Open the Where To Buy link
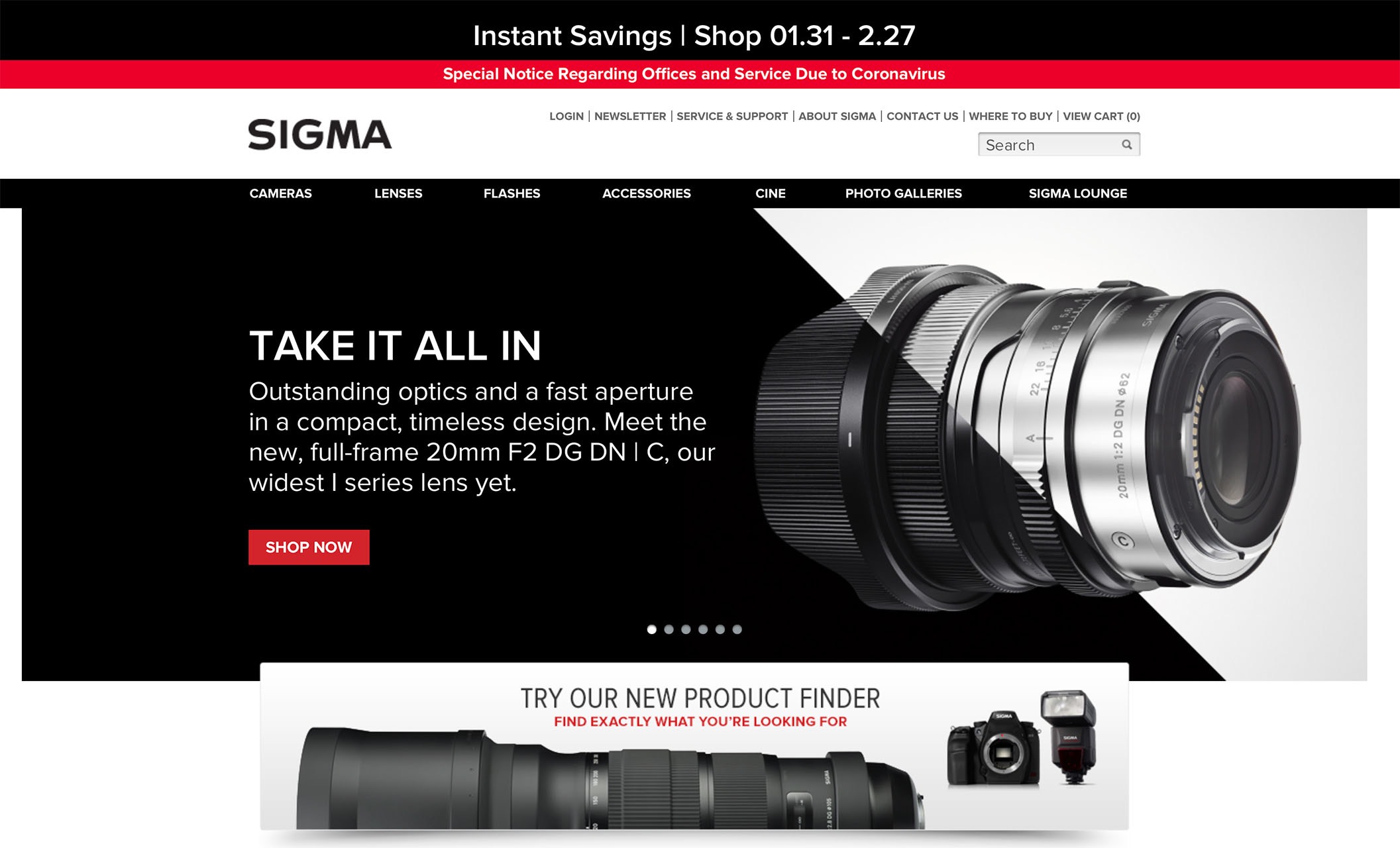This screenshot has width=1400, height=848. pyautogui.click(x=1010, y=116)
